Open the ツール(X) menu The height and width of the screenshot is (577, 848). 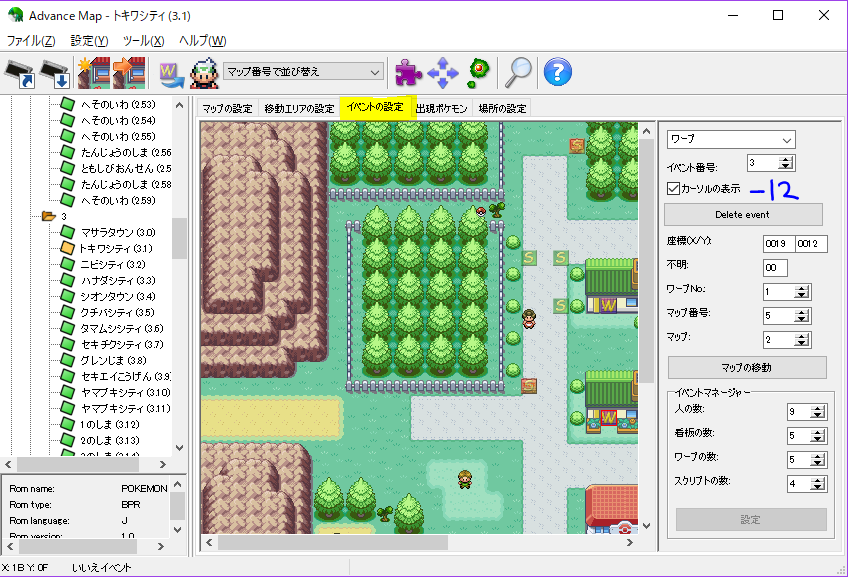pos(143,41)
